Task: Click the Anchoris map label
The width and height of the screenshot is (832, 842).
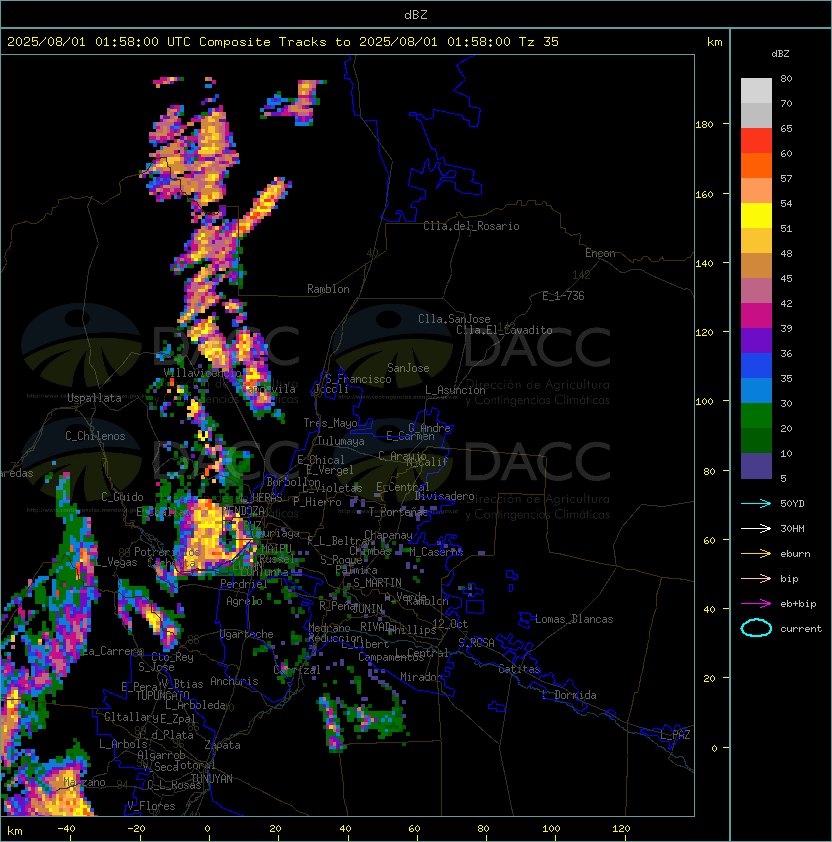Action: click(x=234, y=681)
